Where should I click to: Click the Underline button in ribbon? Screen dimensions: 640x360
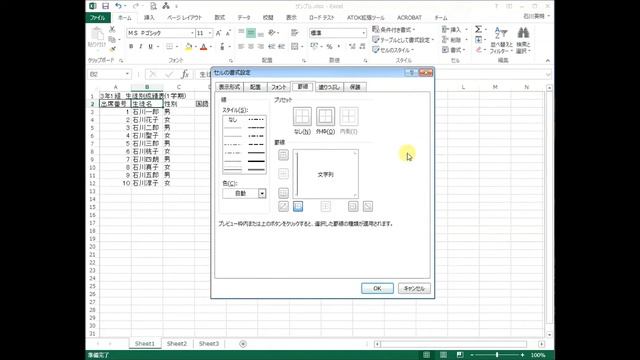(150, 47)
